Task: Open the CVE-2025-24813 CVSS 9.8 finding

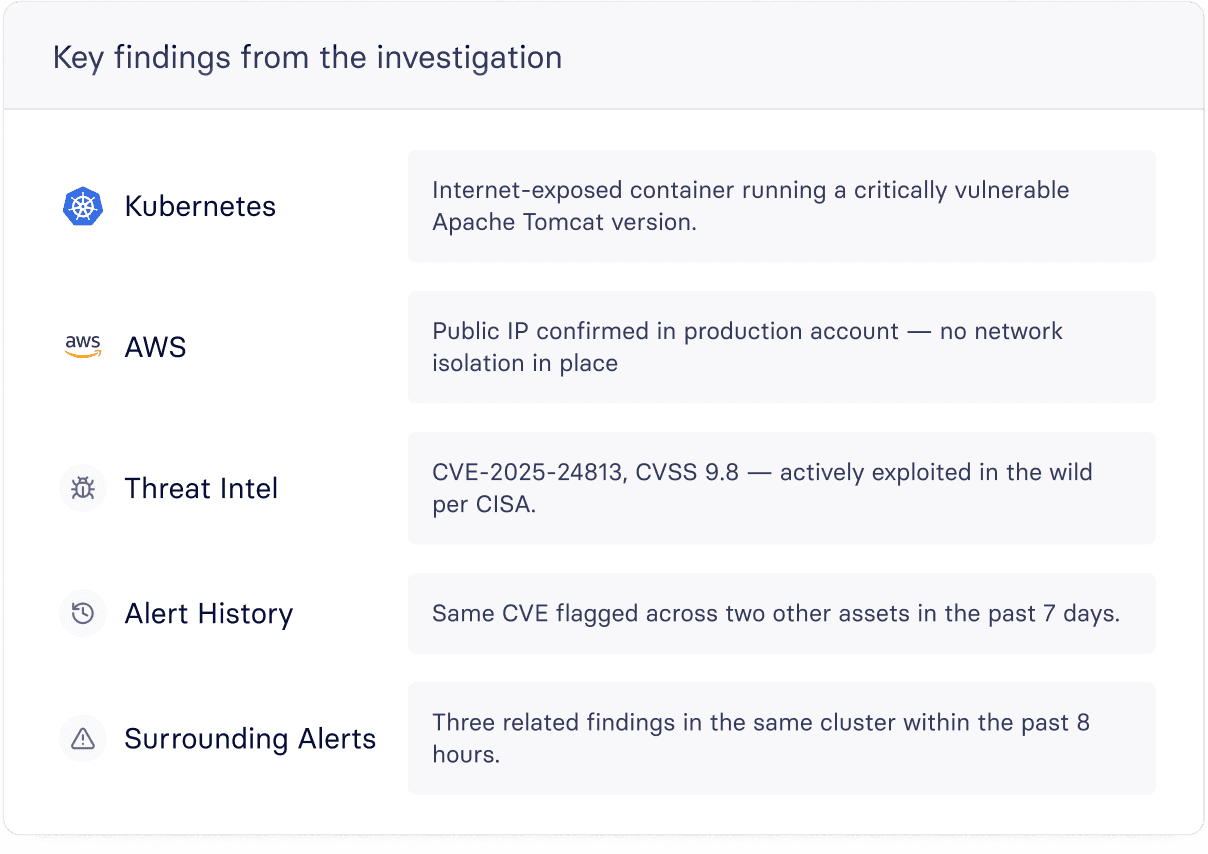Action: 781,488
